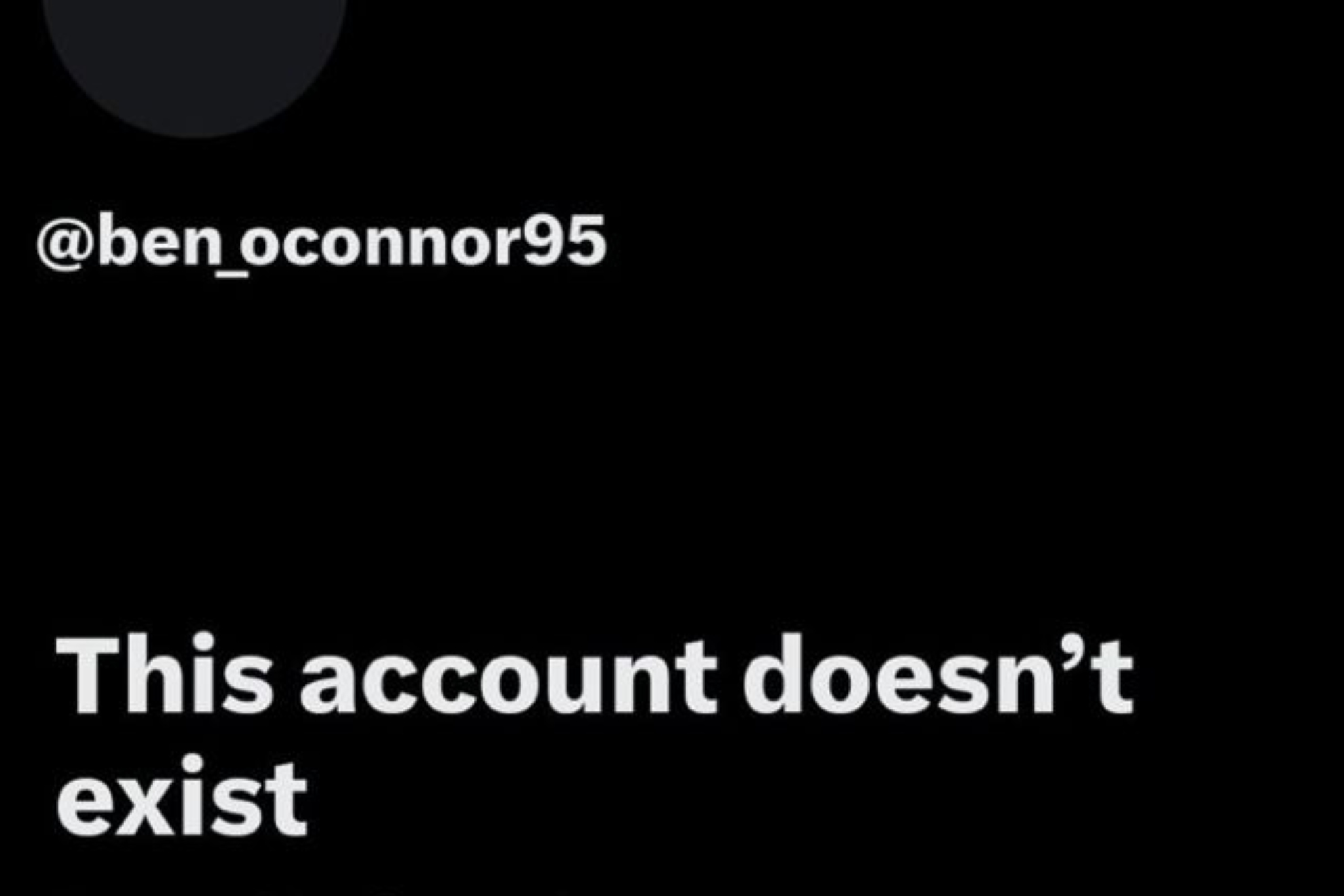Click the black space between handle and heading
The height and width of the screenshot is (896, 1344).
pos(672,448)
